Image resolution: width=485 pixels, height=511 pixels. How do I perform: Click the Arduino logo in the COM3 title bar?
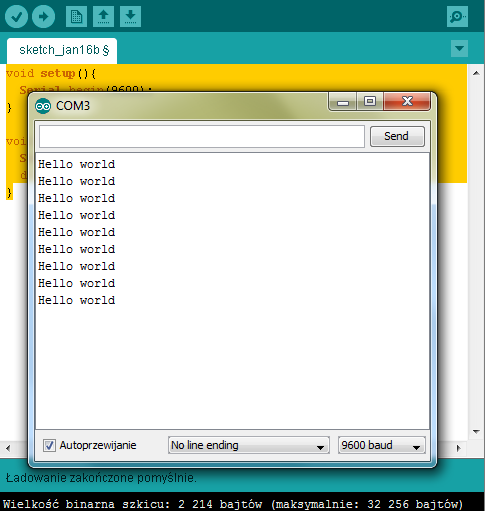(43, 106)
